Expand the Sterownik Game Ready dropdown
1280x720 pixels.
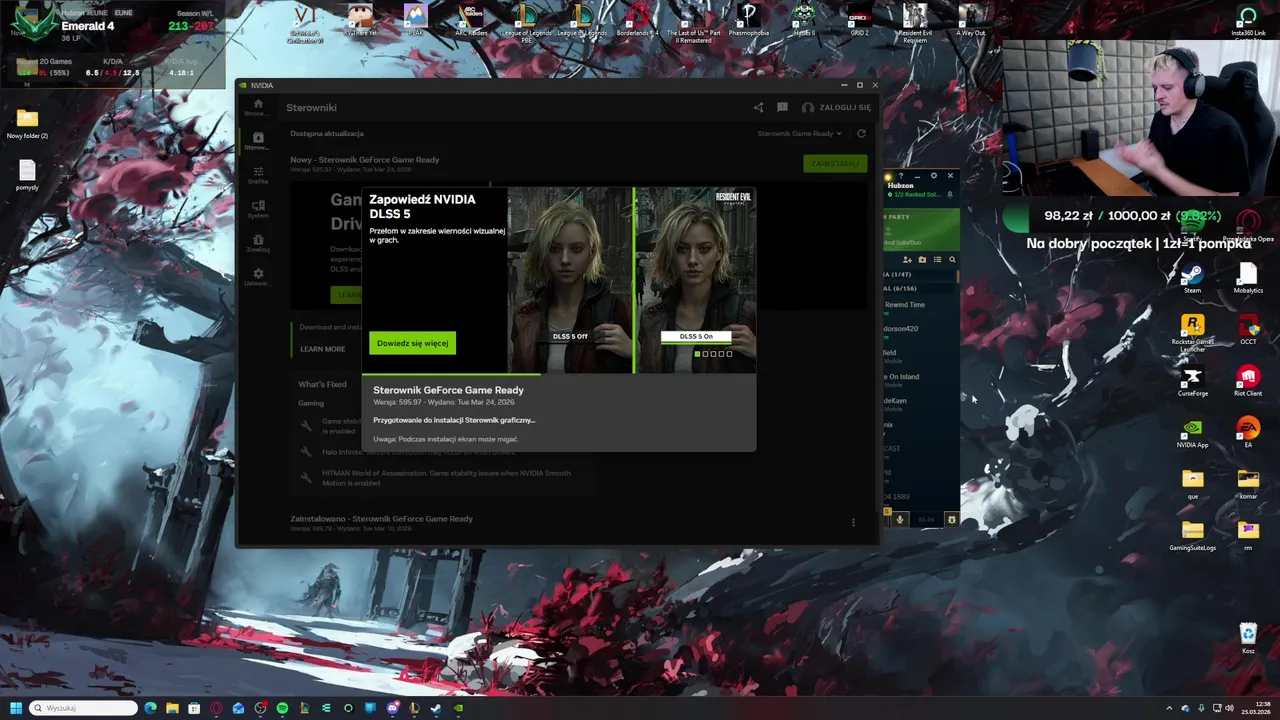(x=799, y=133)
